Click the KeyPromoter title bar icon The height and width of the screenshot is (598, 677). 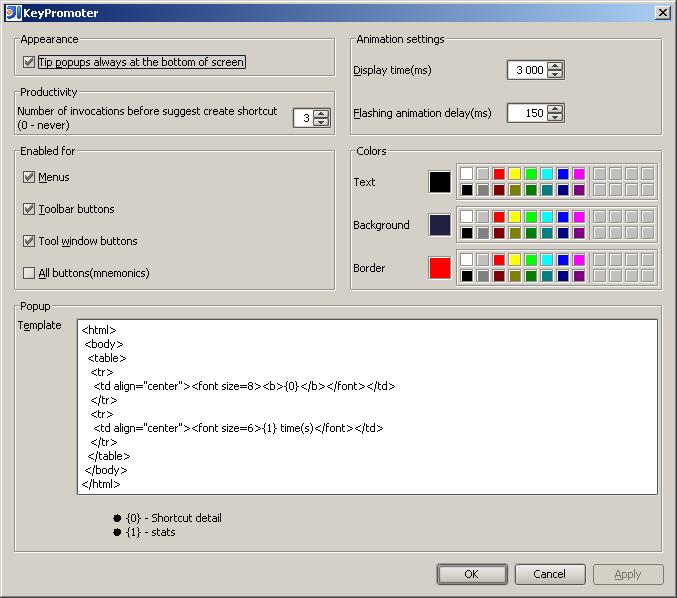[13, 13]
